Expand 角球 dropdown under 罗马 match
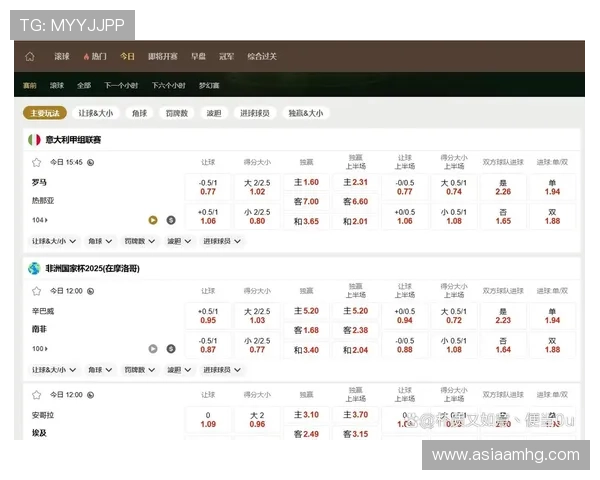Viewport: 600px width, 480px height. [x=100, y=241]
